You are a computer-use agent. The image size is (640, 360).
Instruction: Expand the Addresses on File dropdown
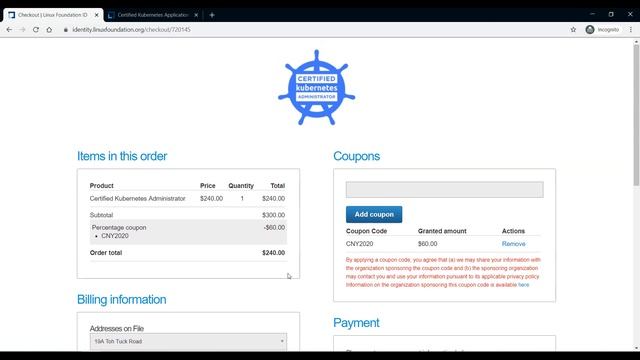[x=188, y=341]
